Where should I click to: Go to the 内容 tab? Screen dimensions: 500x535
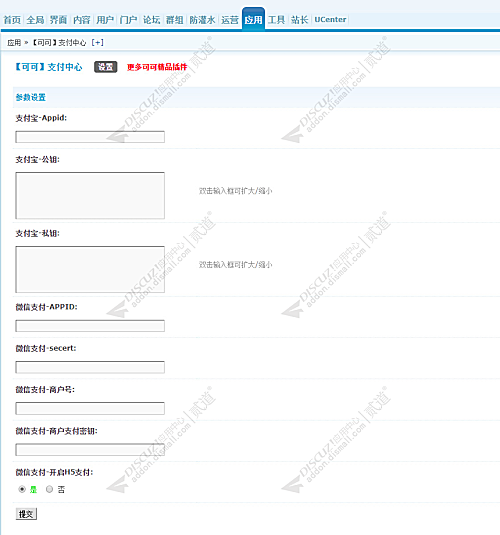coord(82,20)
